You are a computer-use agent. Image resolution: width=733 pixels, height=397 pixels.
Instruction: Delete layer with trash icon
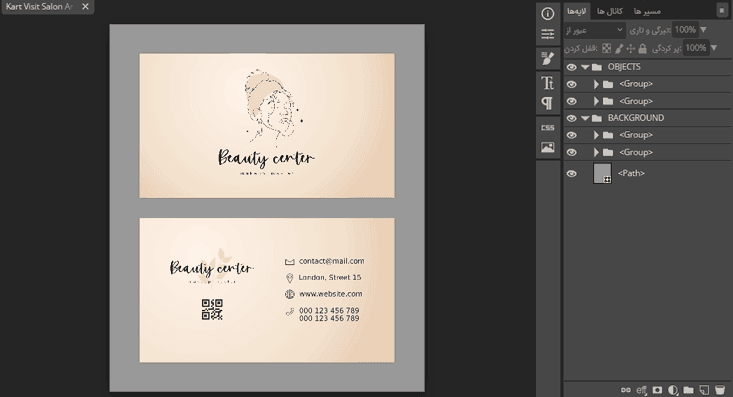tap(719, 390)
